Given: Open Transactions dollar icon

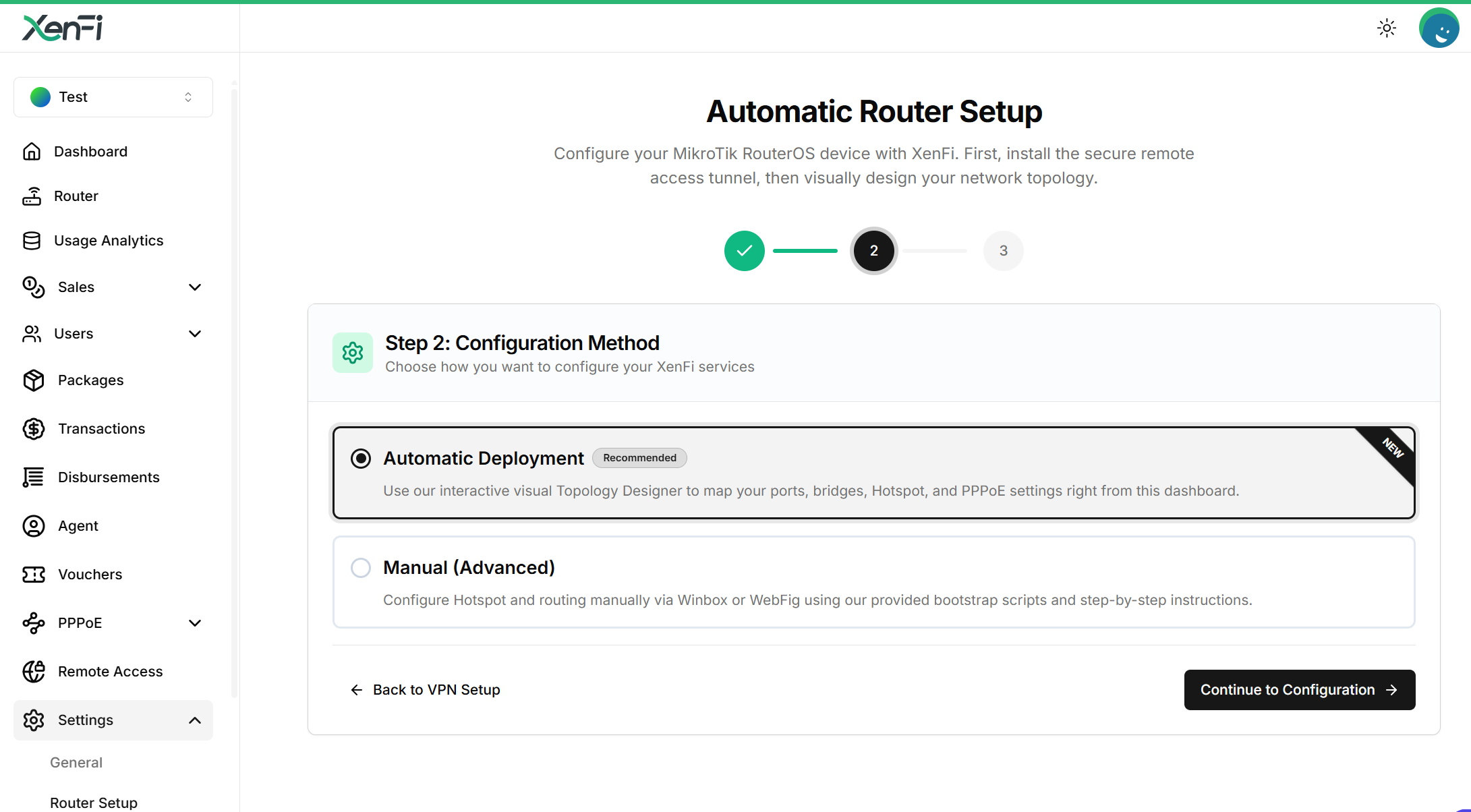Looking at the screenshot, I should pos(33,429).
